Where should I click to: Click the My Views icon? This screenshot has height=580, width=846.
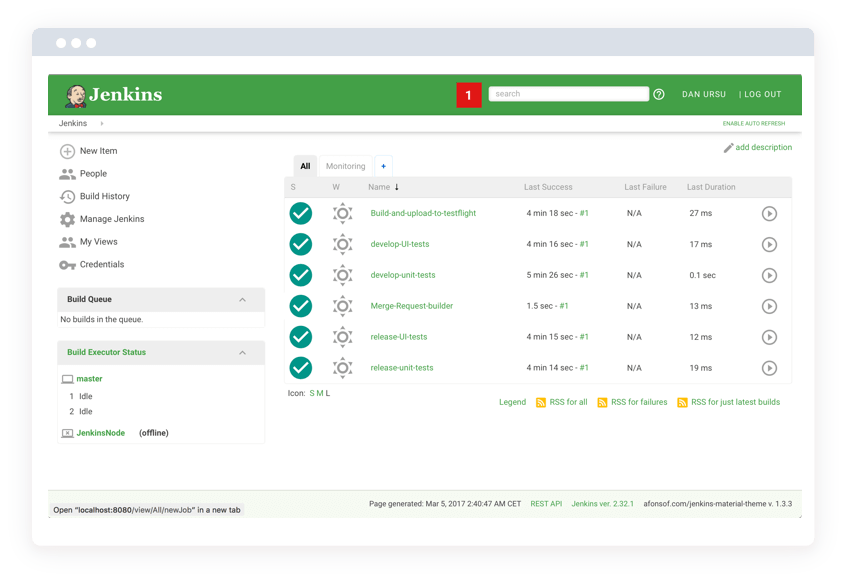click(x=67, y=242)
